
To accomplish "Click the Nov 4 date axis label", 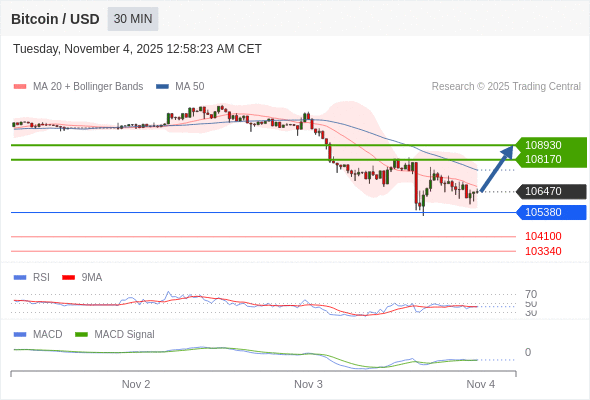I will coord(481,384).
